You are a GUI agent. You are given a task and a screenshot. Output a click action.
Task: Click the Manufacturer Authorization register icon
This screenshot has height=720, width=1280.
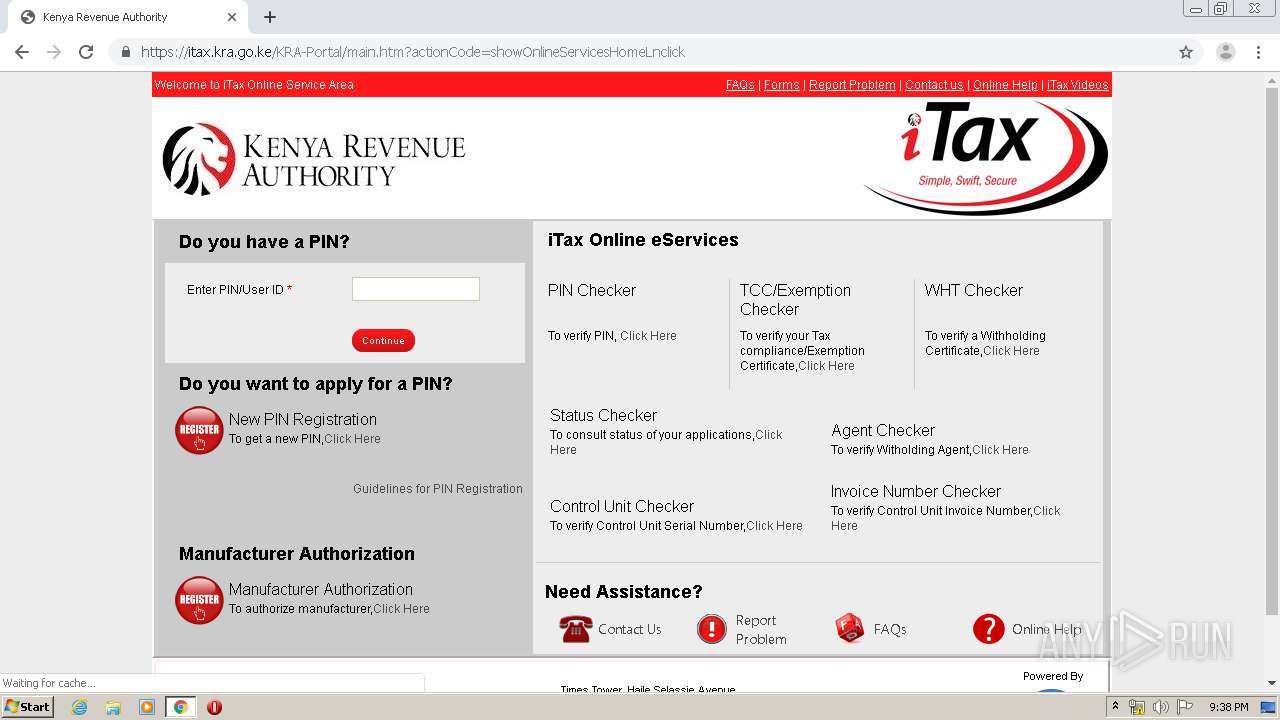[x=199, y=600]
